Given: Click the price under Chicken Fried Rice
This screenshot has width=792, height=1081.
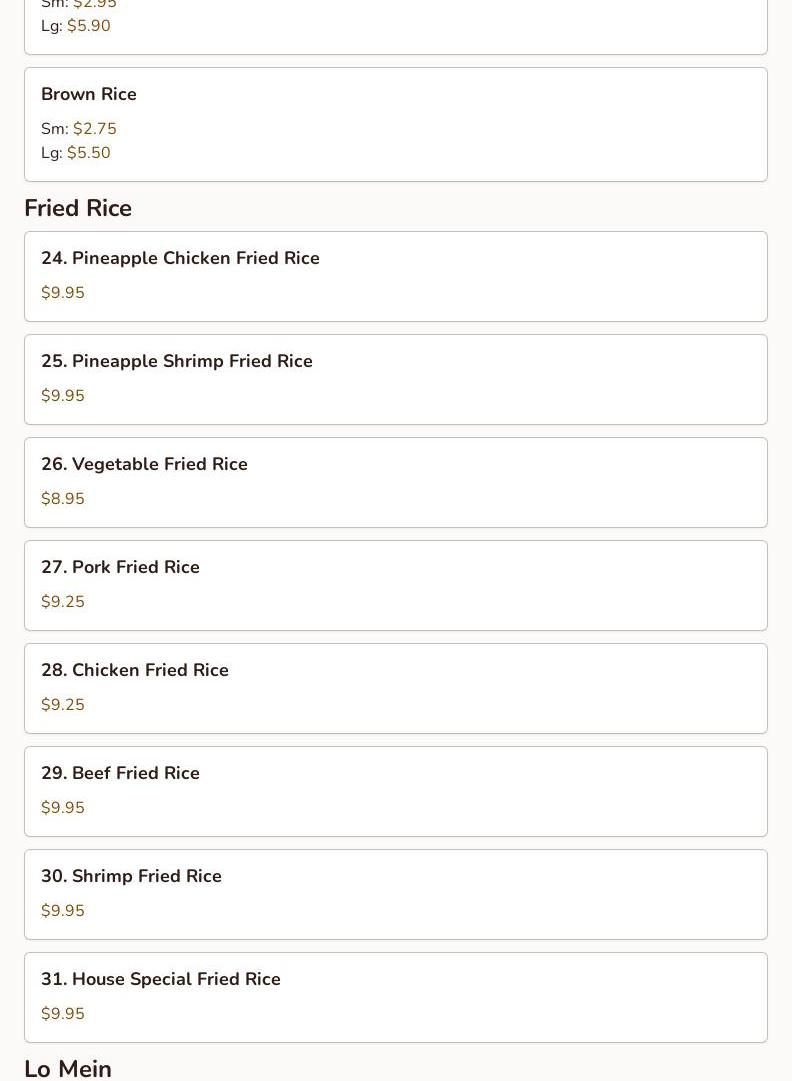Looking at the screenshot, I should pos(63,705).
